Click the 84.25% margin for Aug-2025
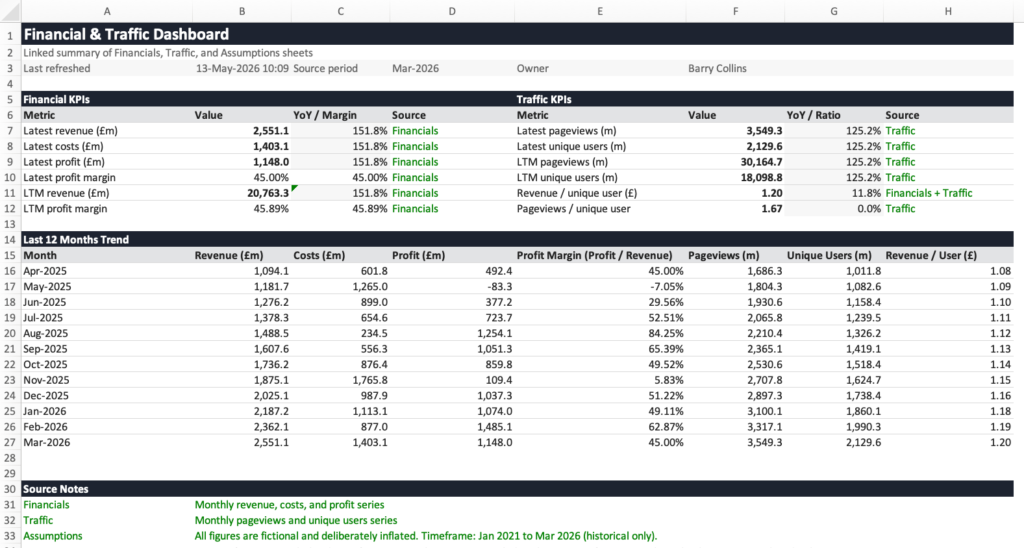 [x=666, y=334]
